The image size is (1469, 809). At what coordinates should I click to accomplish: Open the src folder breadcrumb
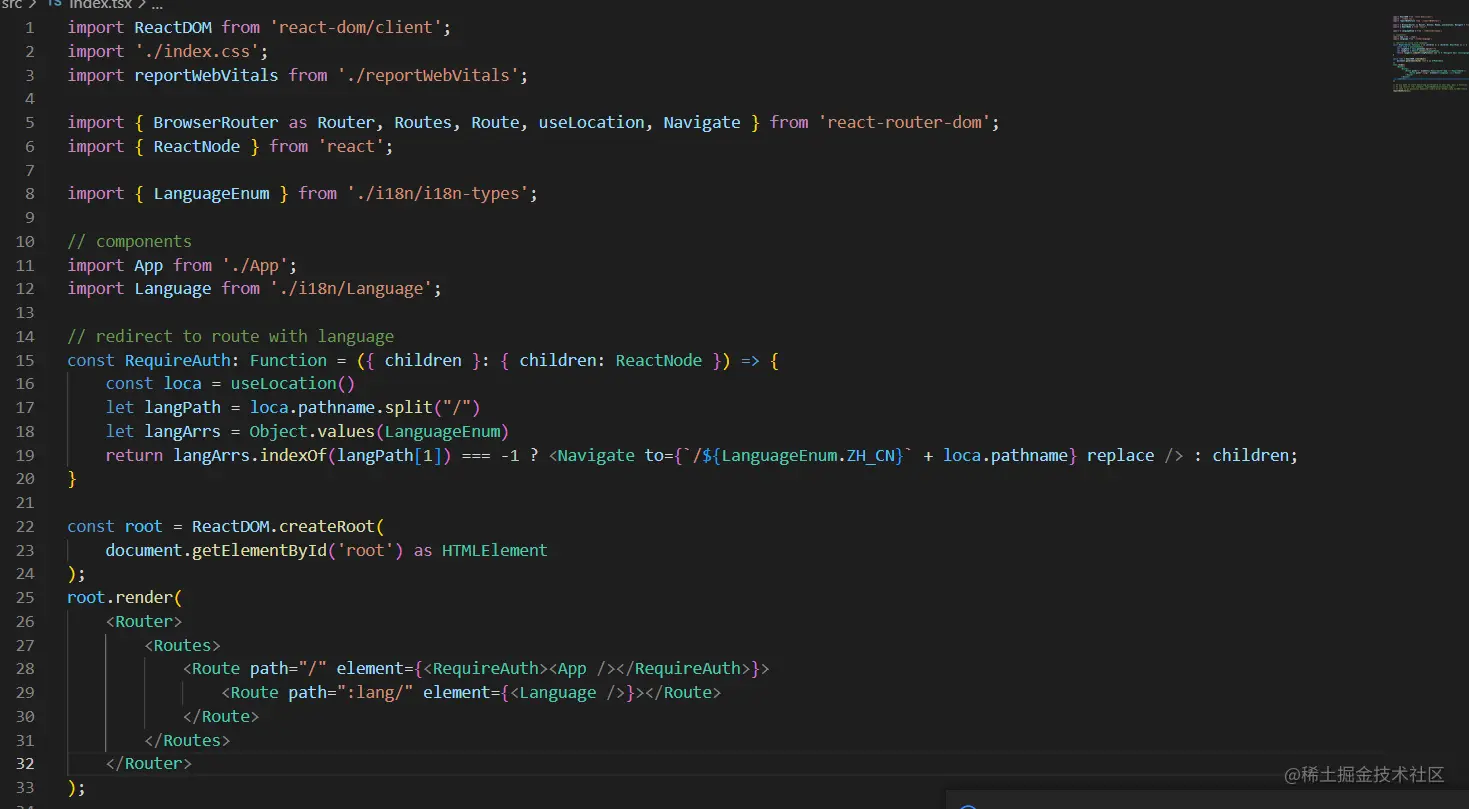point(11,5)
